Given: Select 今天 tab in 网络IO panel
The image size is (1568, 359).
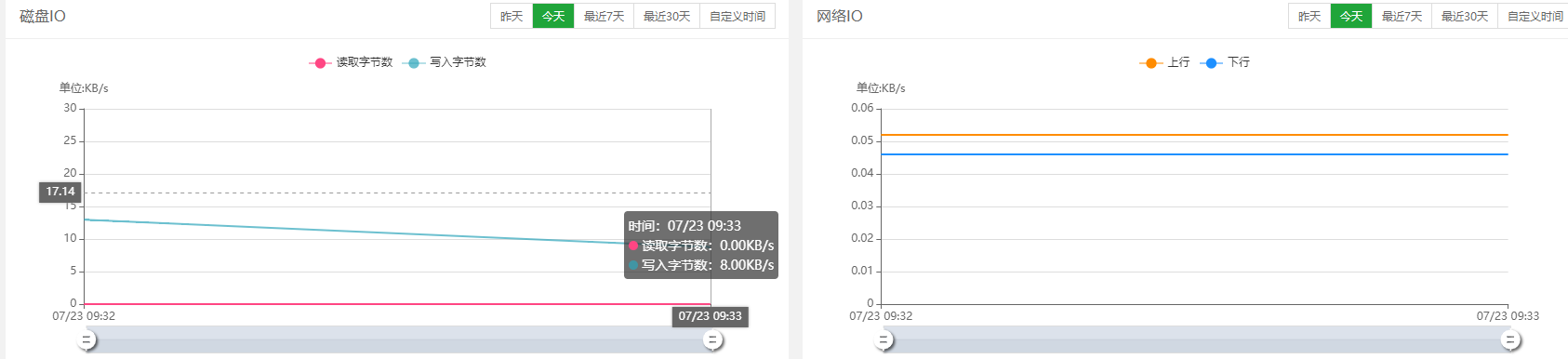Looking at the screenshot, I should coord(1351,17).
